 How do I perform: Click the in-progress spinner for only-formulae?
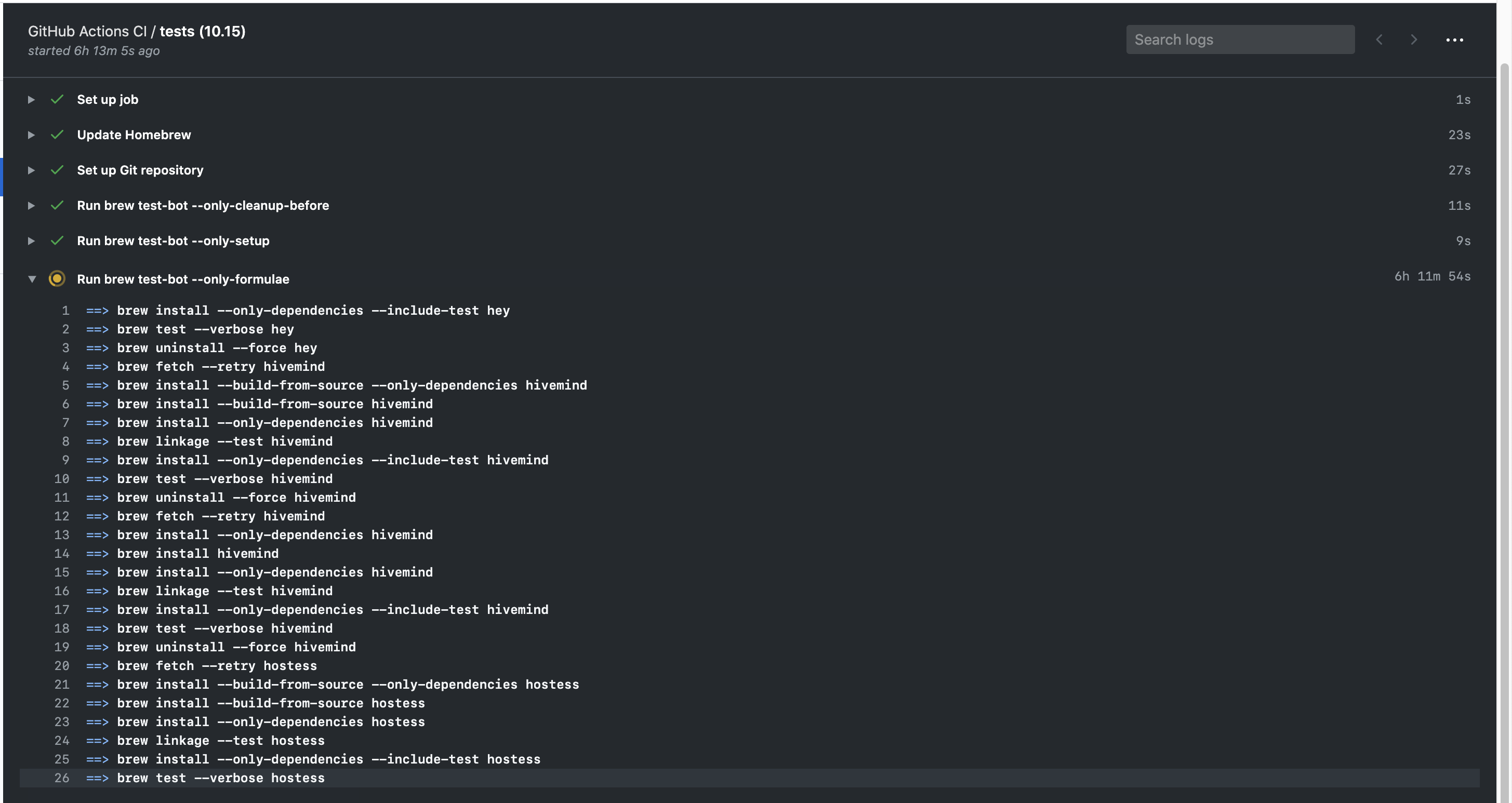coord(57,278)
